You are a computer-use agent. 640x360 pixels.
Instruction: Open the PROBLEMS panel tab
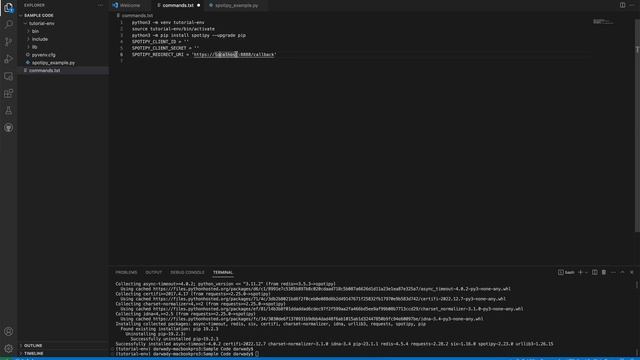click(126, 272)
